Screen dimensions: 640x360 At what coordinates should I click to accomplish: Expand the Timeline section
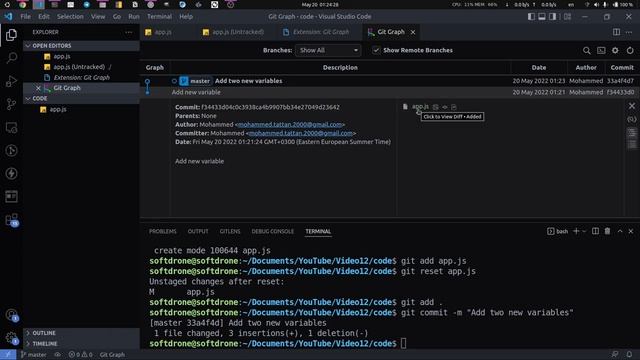(82, 344)
